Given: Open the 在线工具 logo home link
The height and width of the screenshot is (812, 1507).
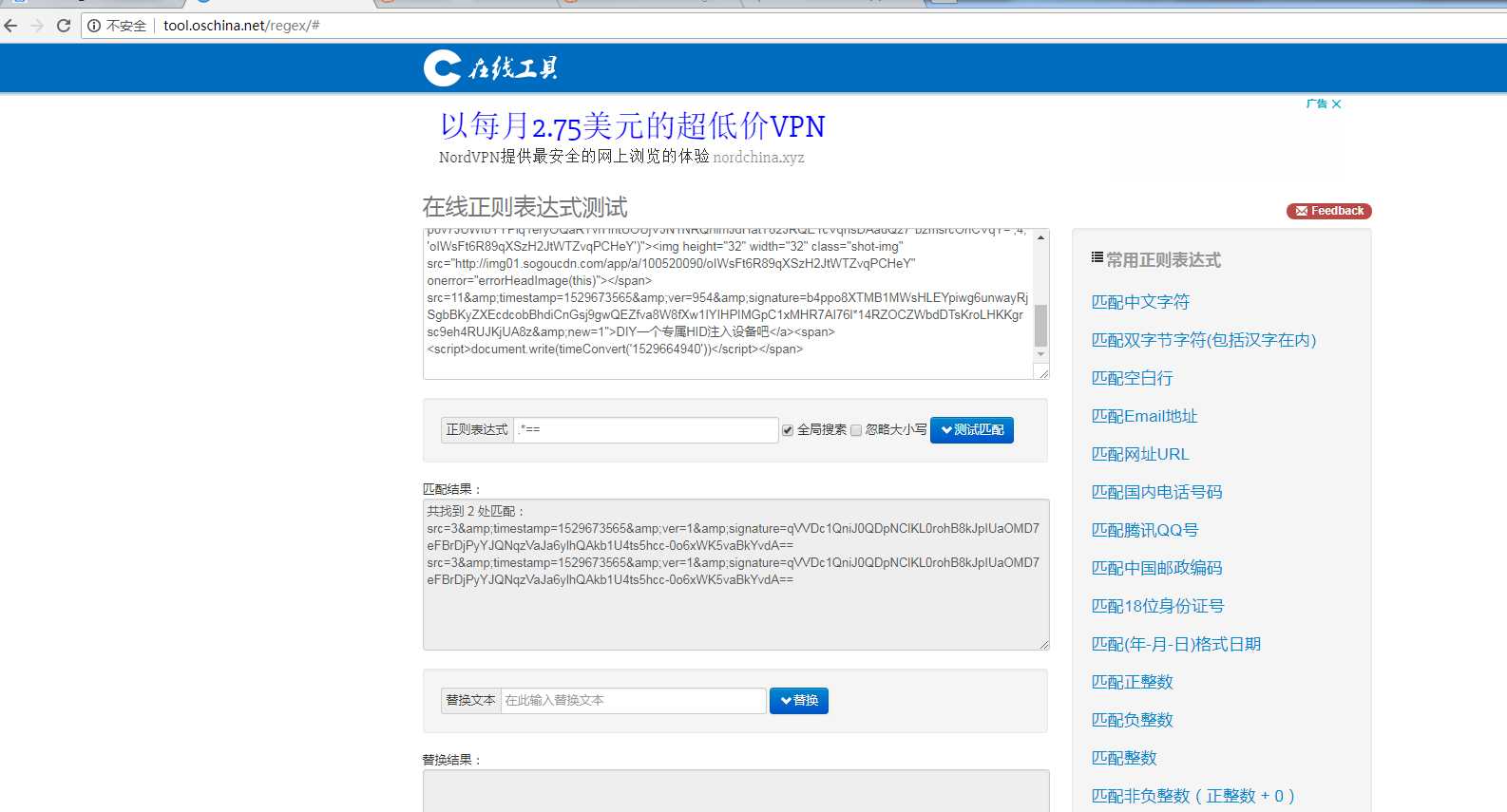Looking at the screenshot, I should (x=490, y=67).
